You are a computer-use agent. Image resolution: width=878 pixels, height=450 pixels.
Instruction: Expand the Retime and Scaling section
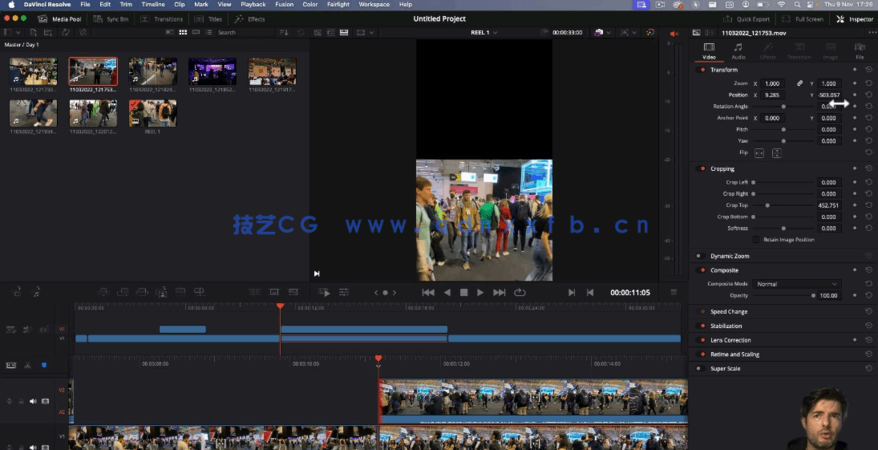tap(735, 354)
